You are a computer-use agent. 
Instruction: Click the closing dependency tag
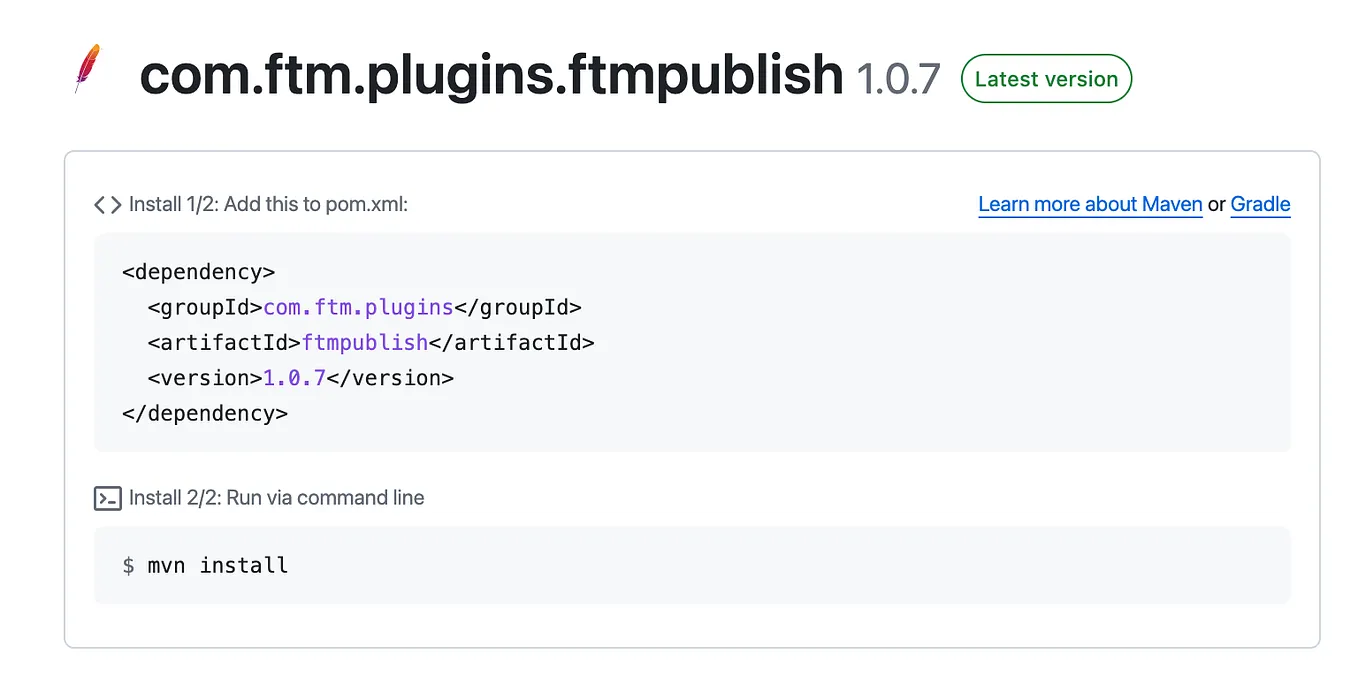(x=205, y=413)
